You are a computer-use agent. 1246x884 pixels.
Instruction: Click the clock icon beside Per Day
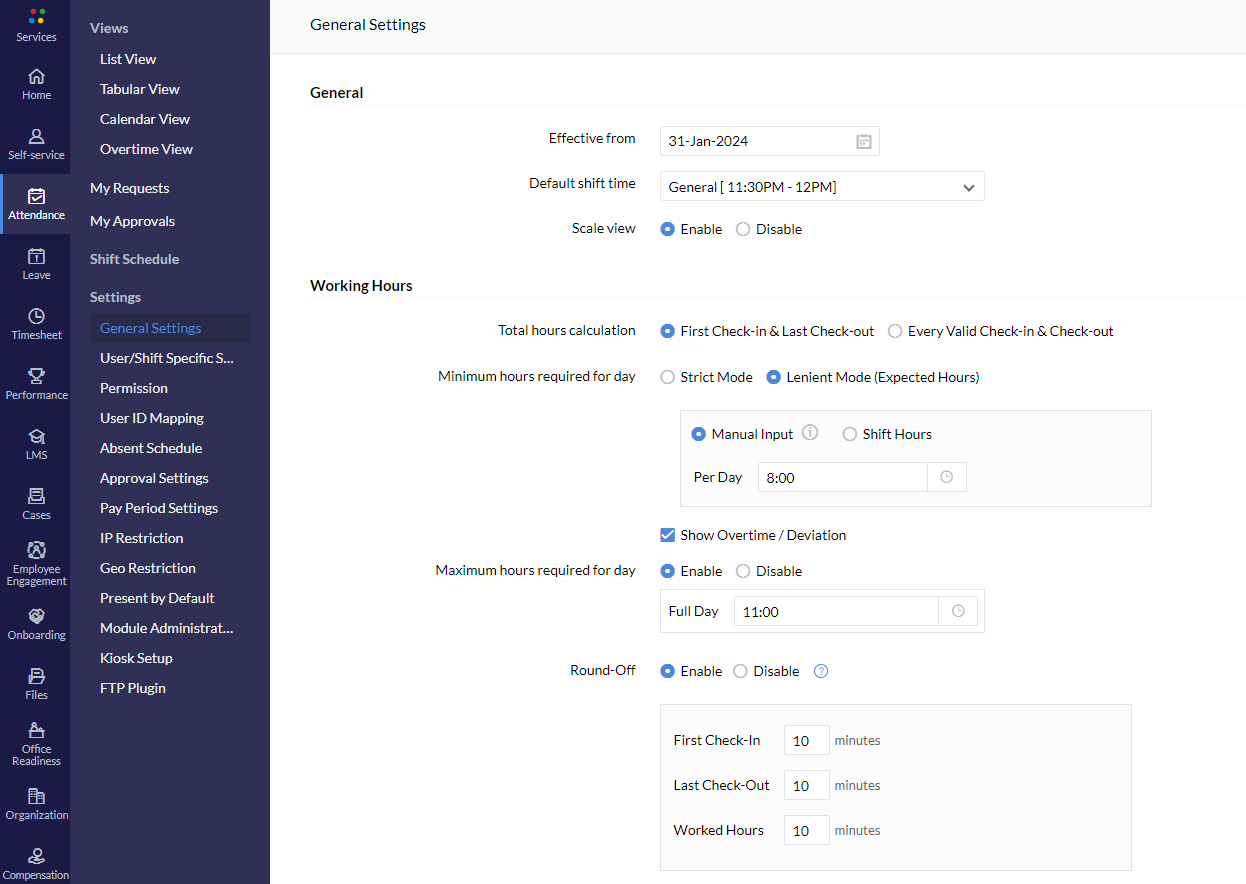point(946,478)
